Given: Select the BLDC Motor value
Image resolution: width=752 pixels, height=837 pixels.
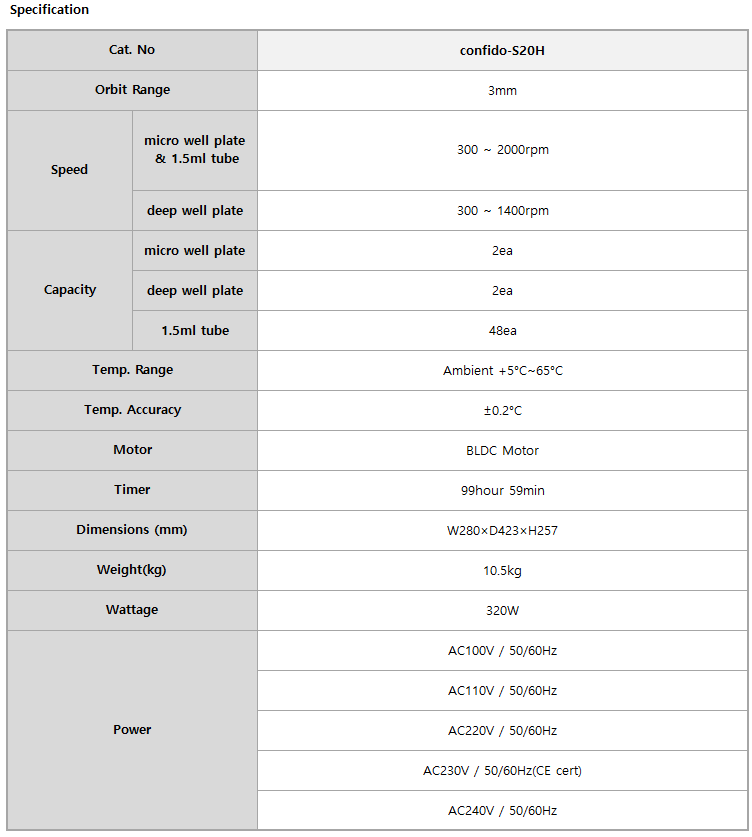Looking at the screenshot, I should 502,451.
